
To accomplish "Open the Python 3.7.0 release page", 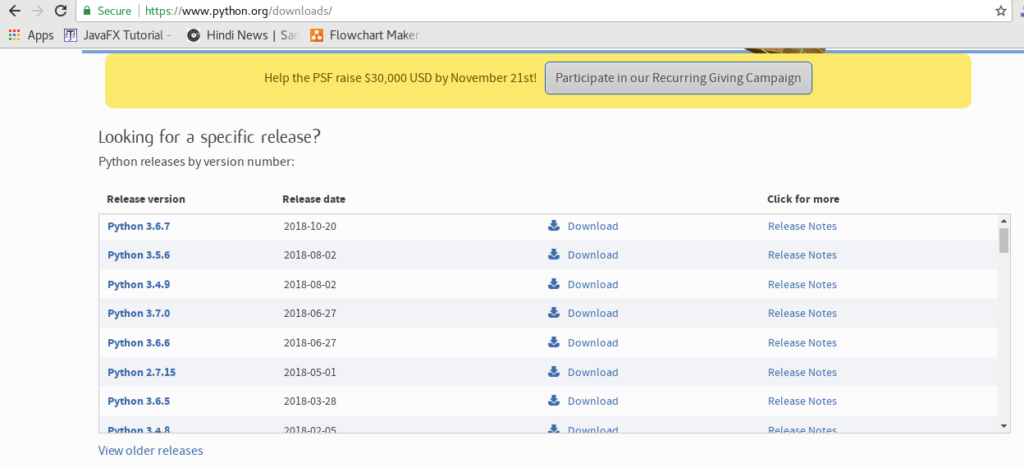I will point(138,313).
